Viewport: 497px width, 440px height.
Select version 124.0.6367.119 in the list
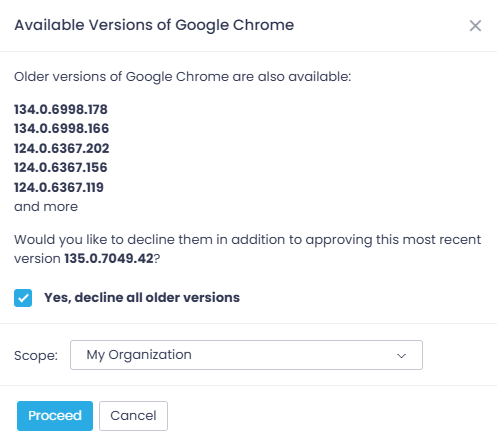click(x=59, y=187)
